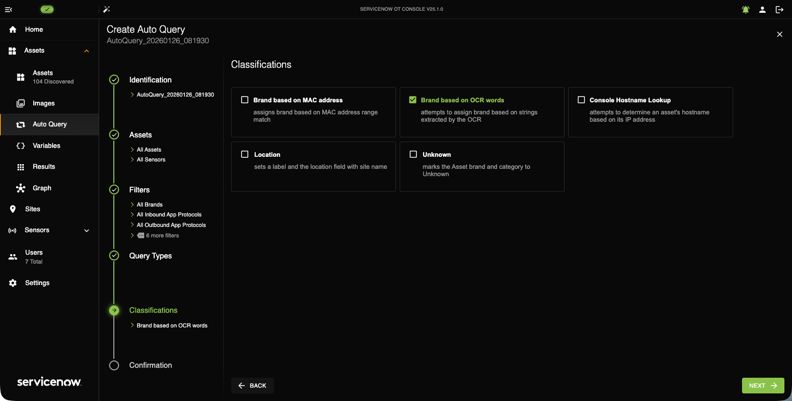Click the BACK button
The image size is (792, 401).
coord(252,385)
